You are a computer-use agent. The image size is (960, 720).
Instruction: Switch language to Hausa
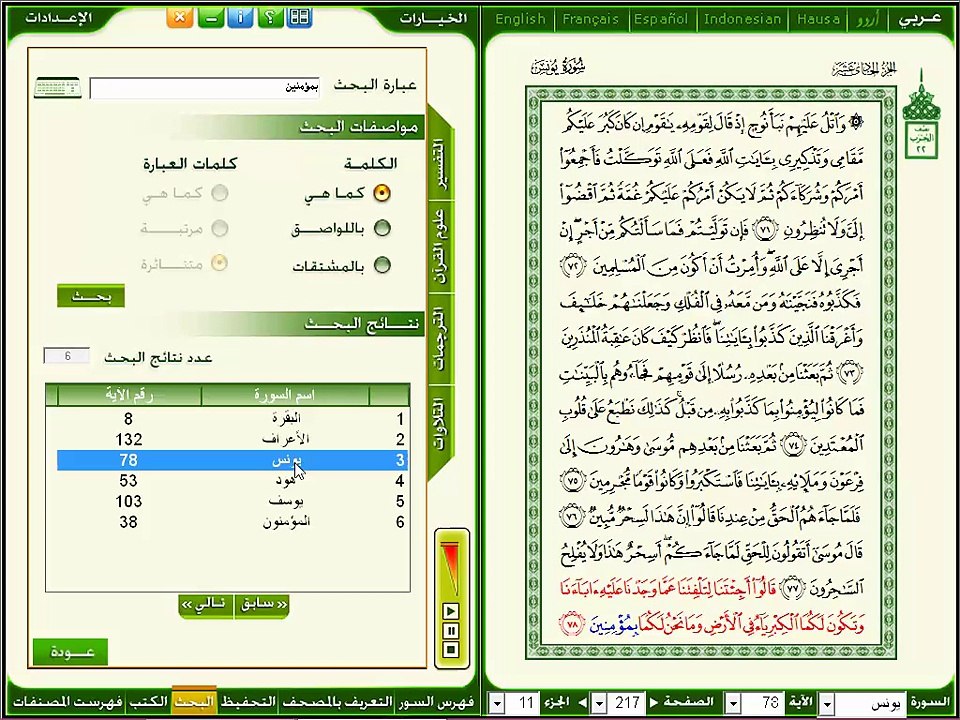pyautogui.click(x=818, y=19)
